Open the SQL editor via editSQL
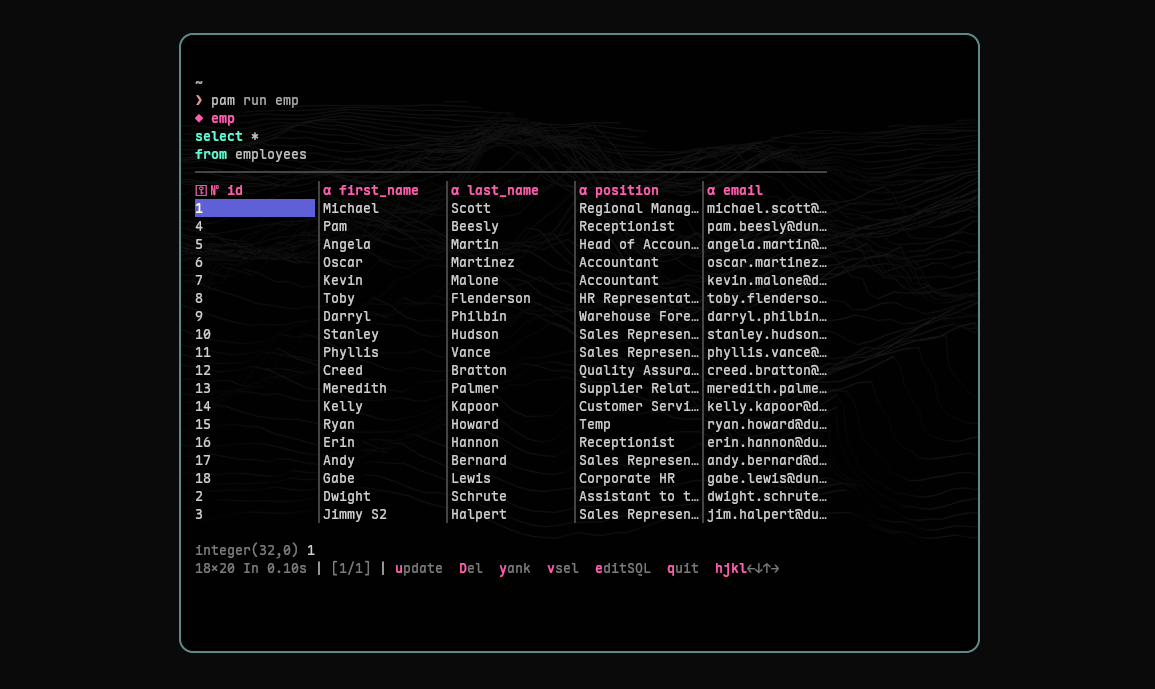 622,568
